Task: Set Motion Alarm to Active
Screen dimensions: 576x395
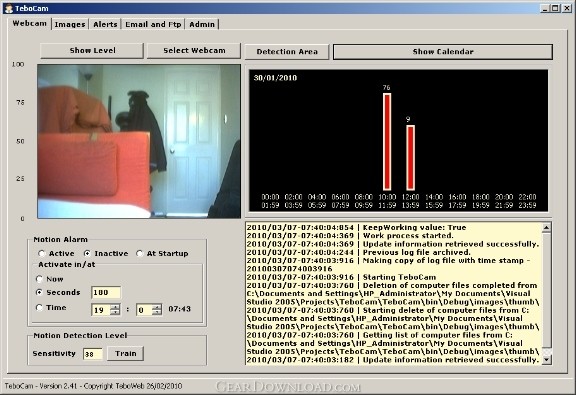Action: click(x=56, y=254)
